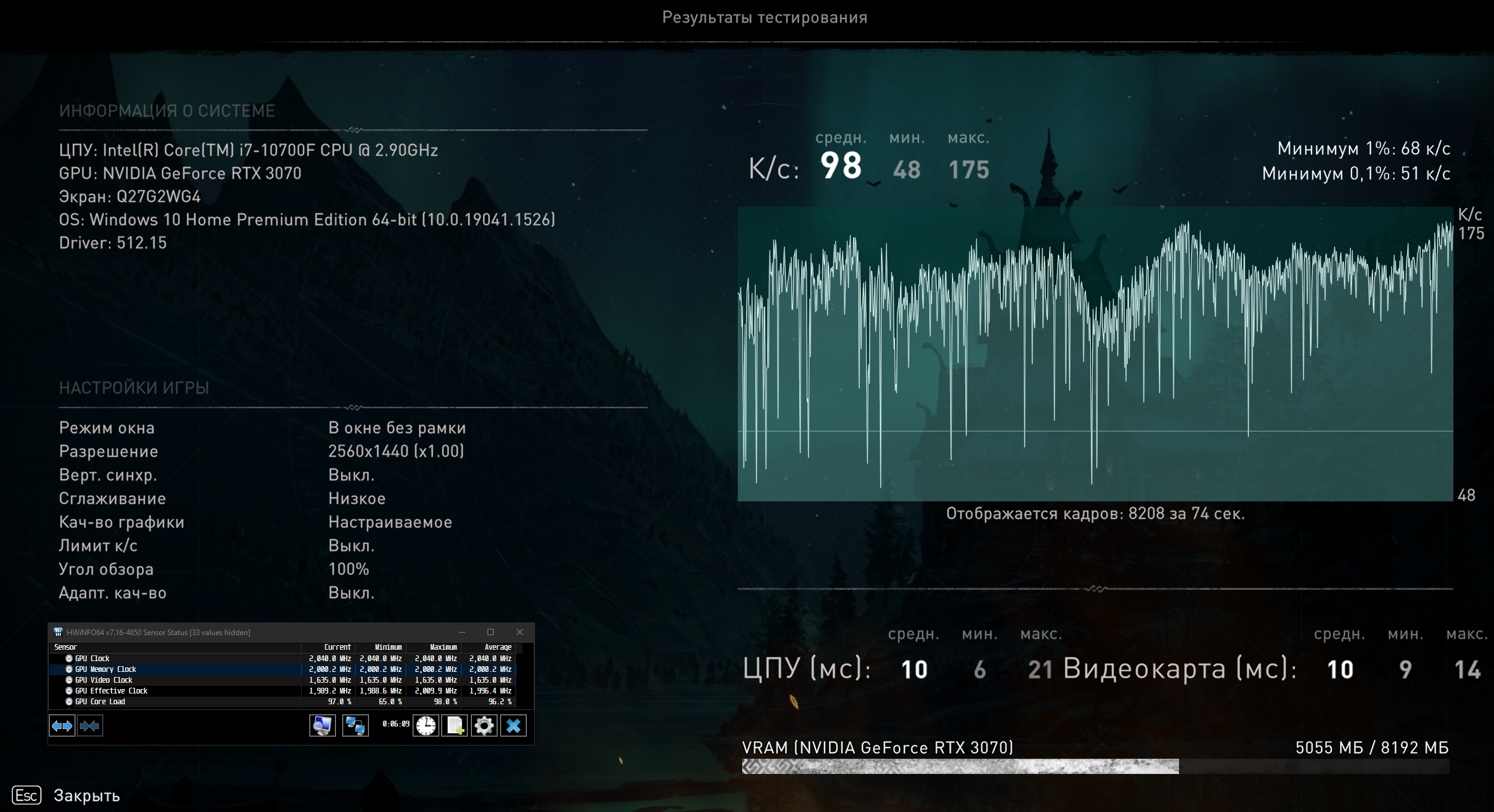The image size is (1494, 812).
Task: Click the Sensor column header
Action: (x=66, y=647)
